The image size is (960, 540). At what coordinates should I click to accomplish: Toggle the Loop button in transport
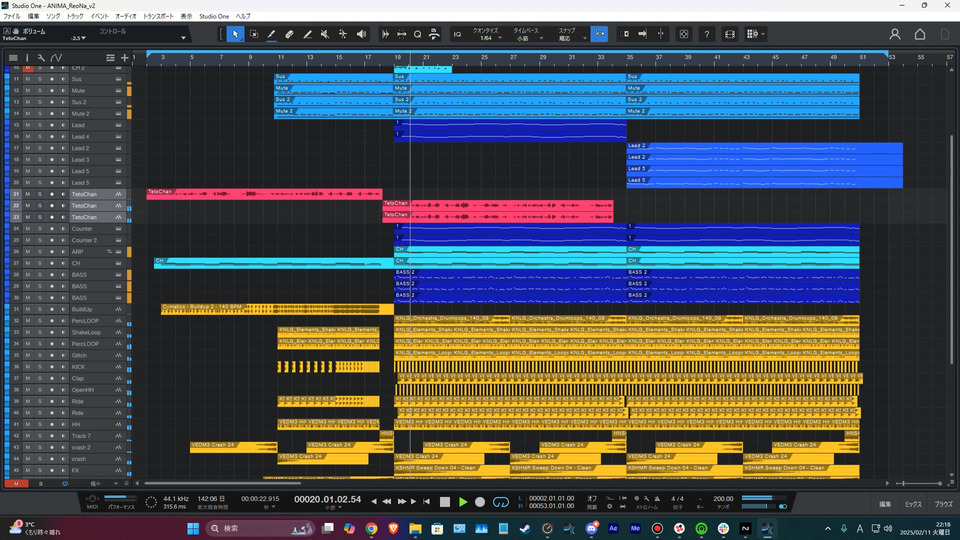[x=502, y=501]
